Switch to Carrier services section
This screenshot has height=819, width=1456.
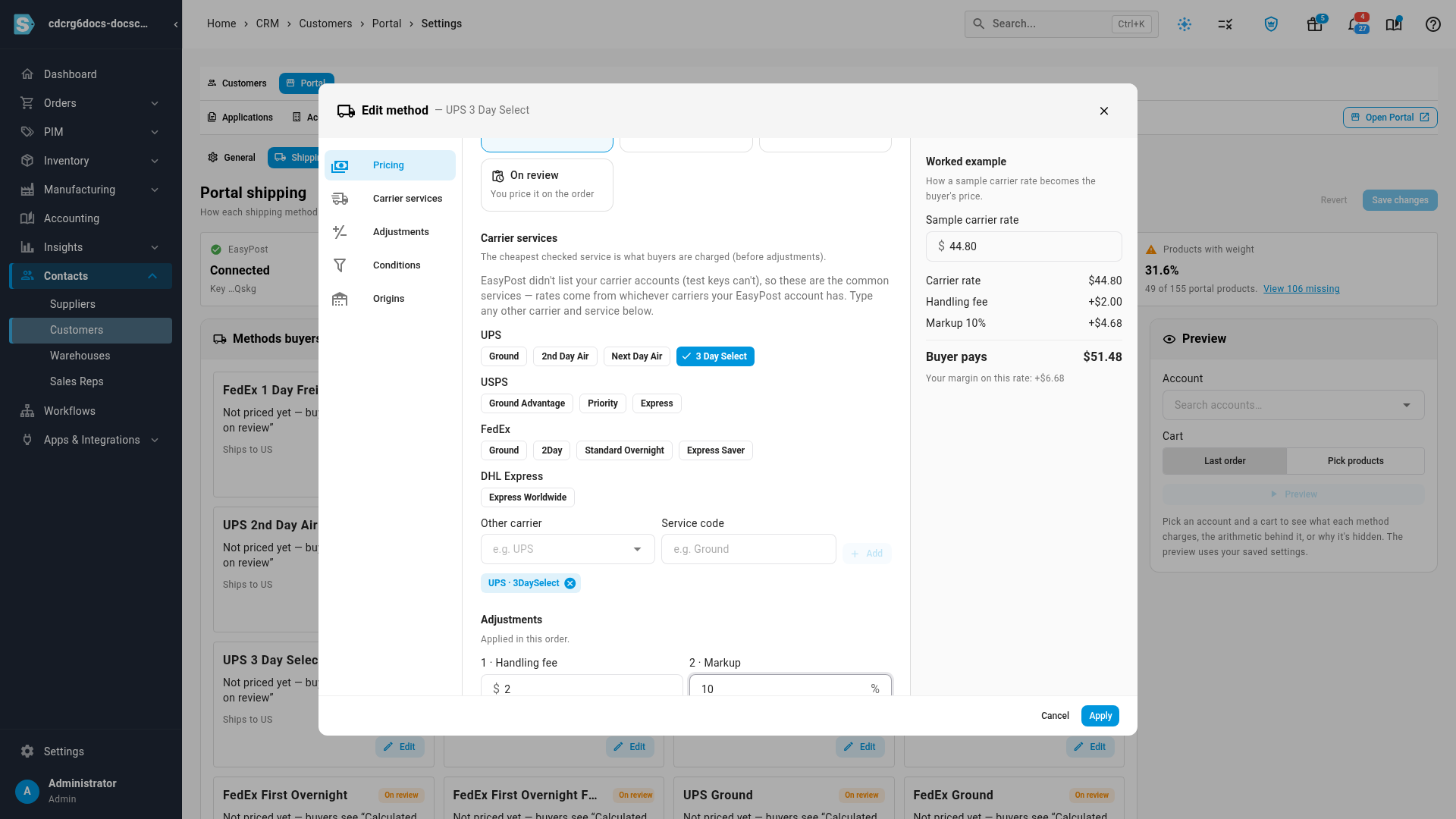pyautogui.click(x=390, y=199)
